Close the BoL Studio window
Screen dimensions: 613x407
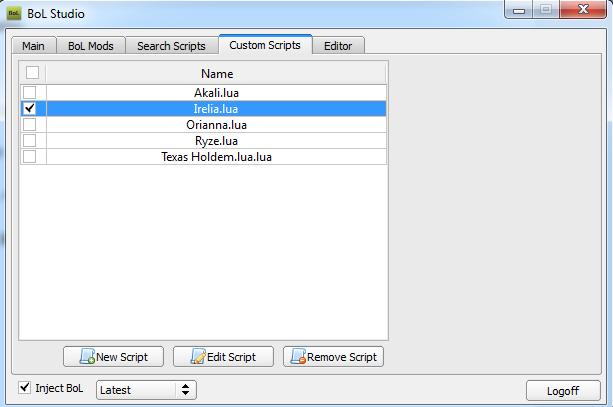click(583, 9)
